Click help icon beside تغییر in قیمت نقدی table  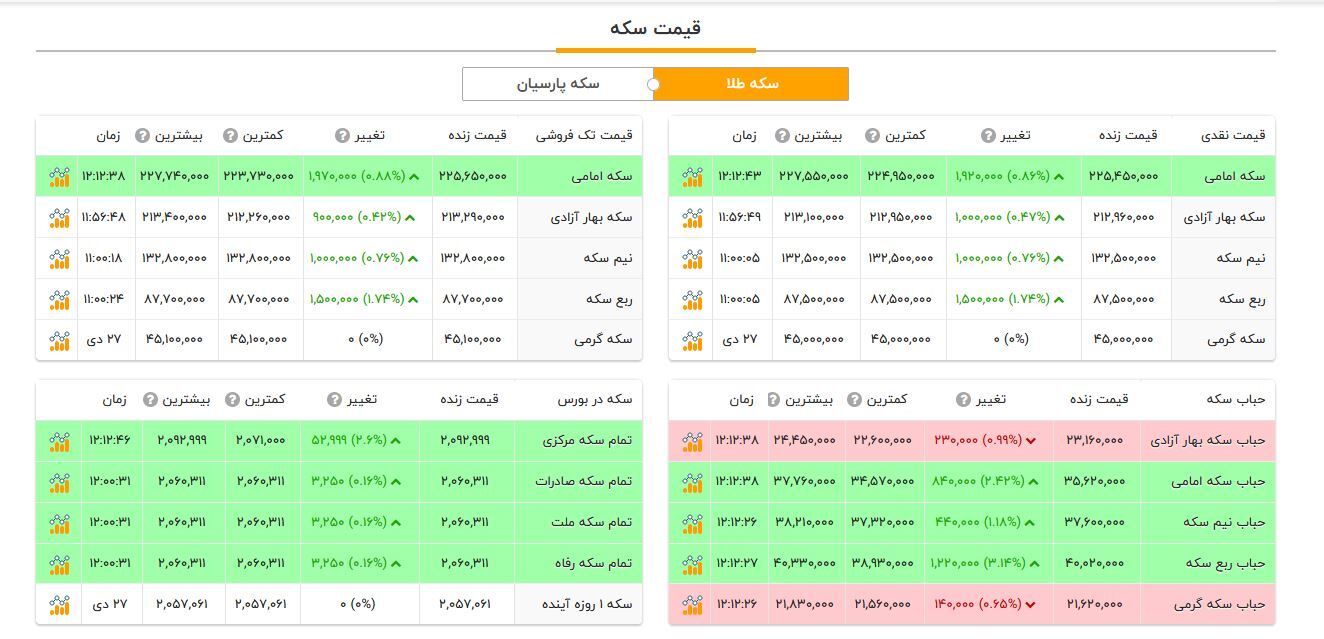[988, 136]
